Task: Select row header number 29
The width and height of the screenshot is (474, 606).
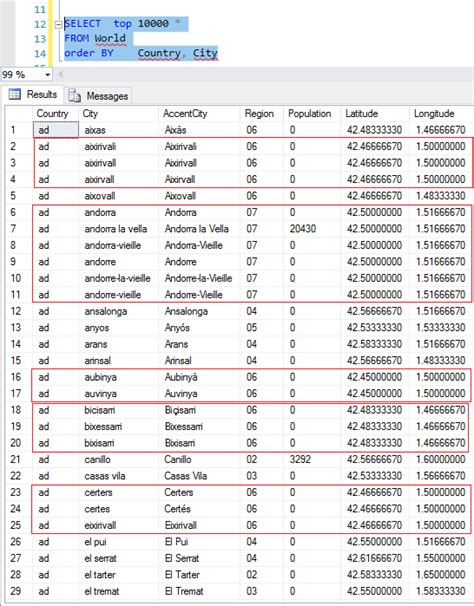Action: pos(15,591)
